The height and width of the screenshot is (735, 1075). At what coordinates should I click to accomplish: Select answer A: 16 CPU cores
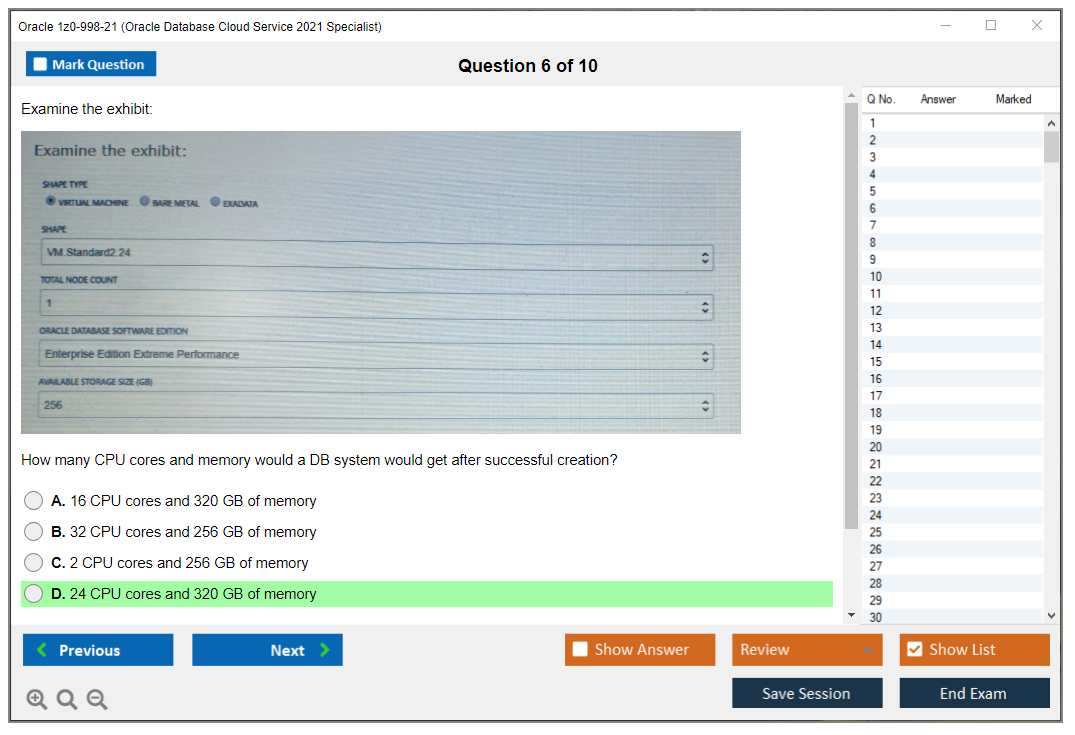(x=34, y=501)
